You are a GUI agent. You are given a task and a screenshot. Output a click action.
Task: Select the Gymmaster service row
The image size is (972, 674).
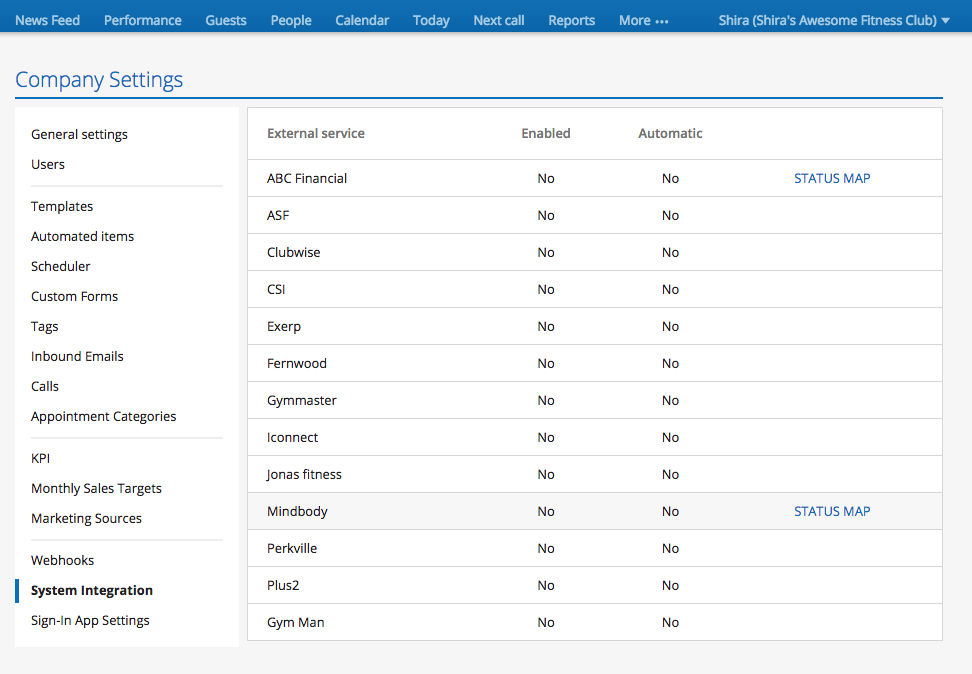point(594,401)
